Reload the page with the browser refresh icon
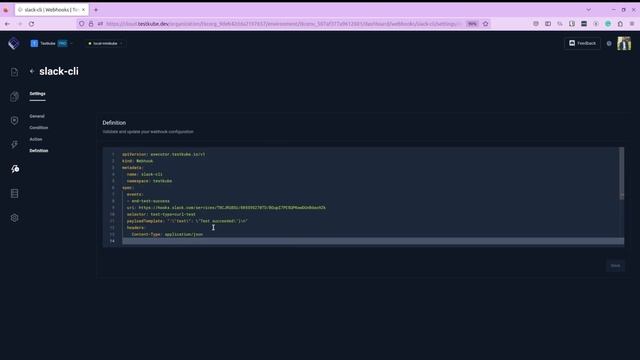The height and width of the screenshot is (360, 640). (x=31, y=24)
